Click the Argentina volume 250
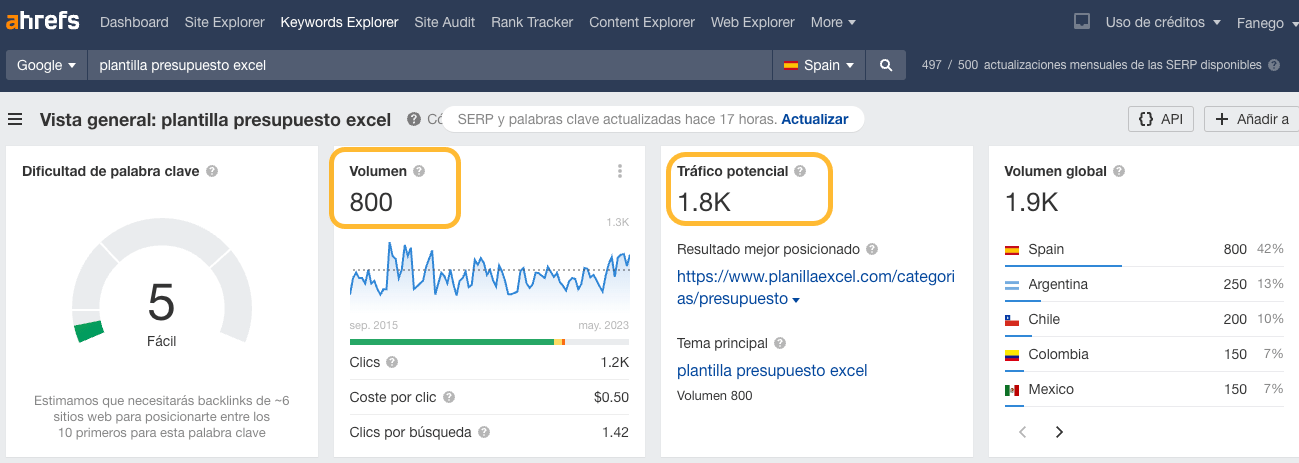The width and height of the screenshot is (1299, 463). [1235, 285]
